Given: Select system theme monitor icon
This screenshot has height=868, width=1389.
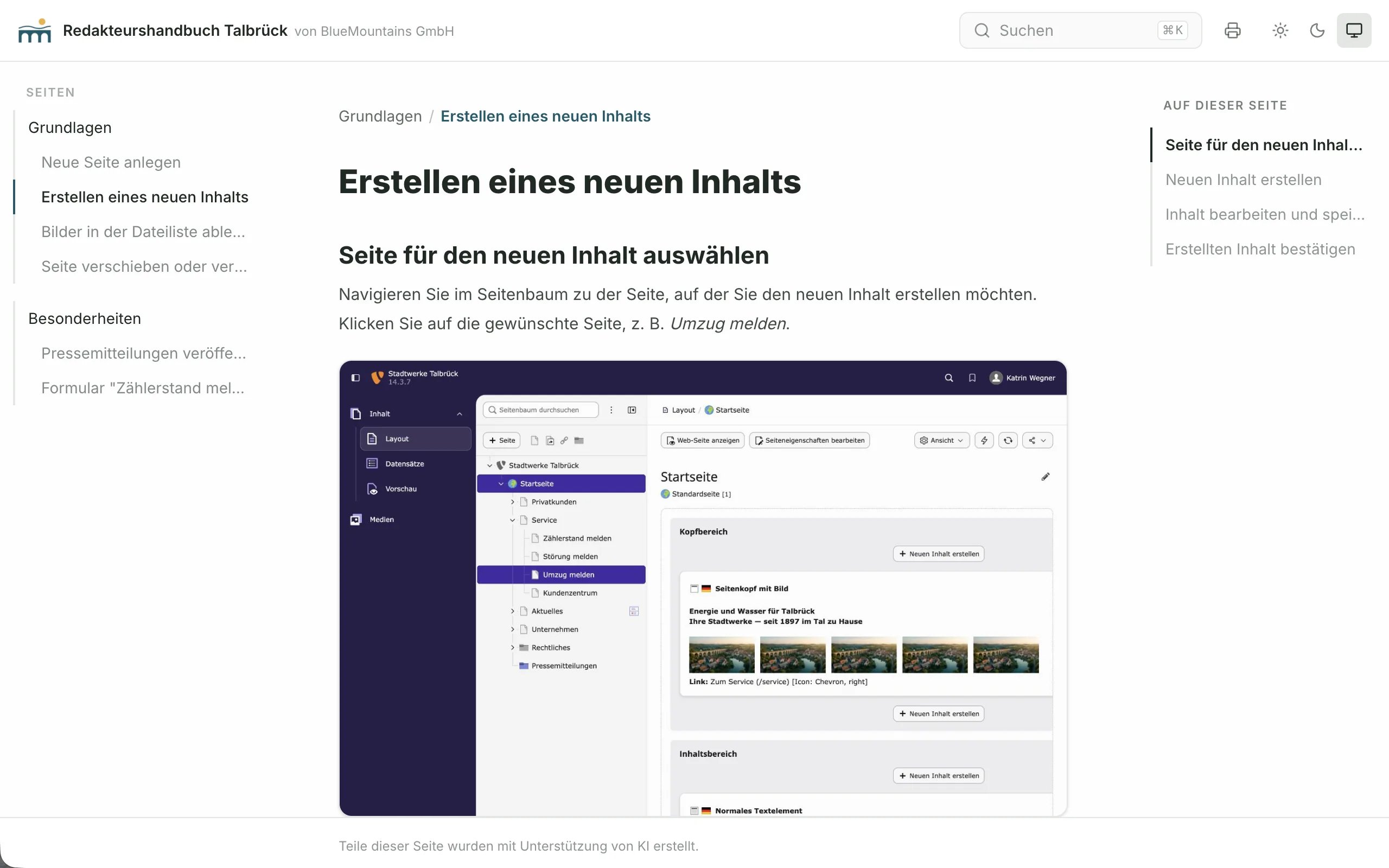Looking at the screenshot, I should (1353, 30).
